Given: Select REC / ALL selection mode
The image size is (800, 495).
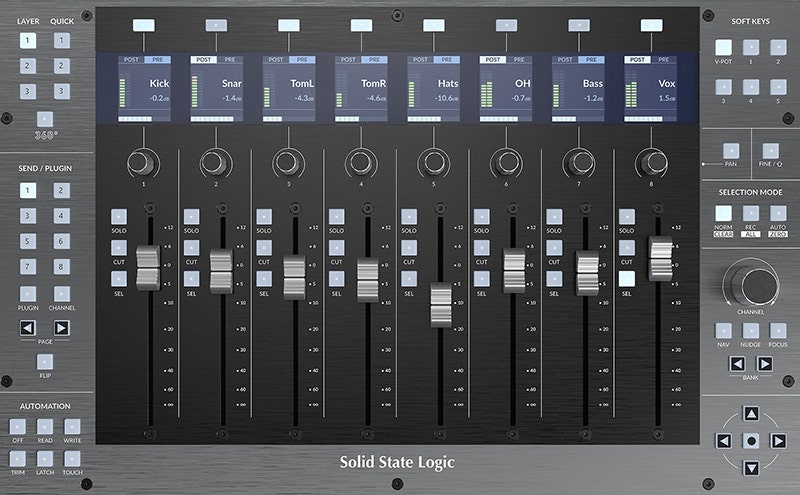Looking at the screenshot, I should (x=751, y=213).
